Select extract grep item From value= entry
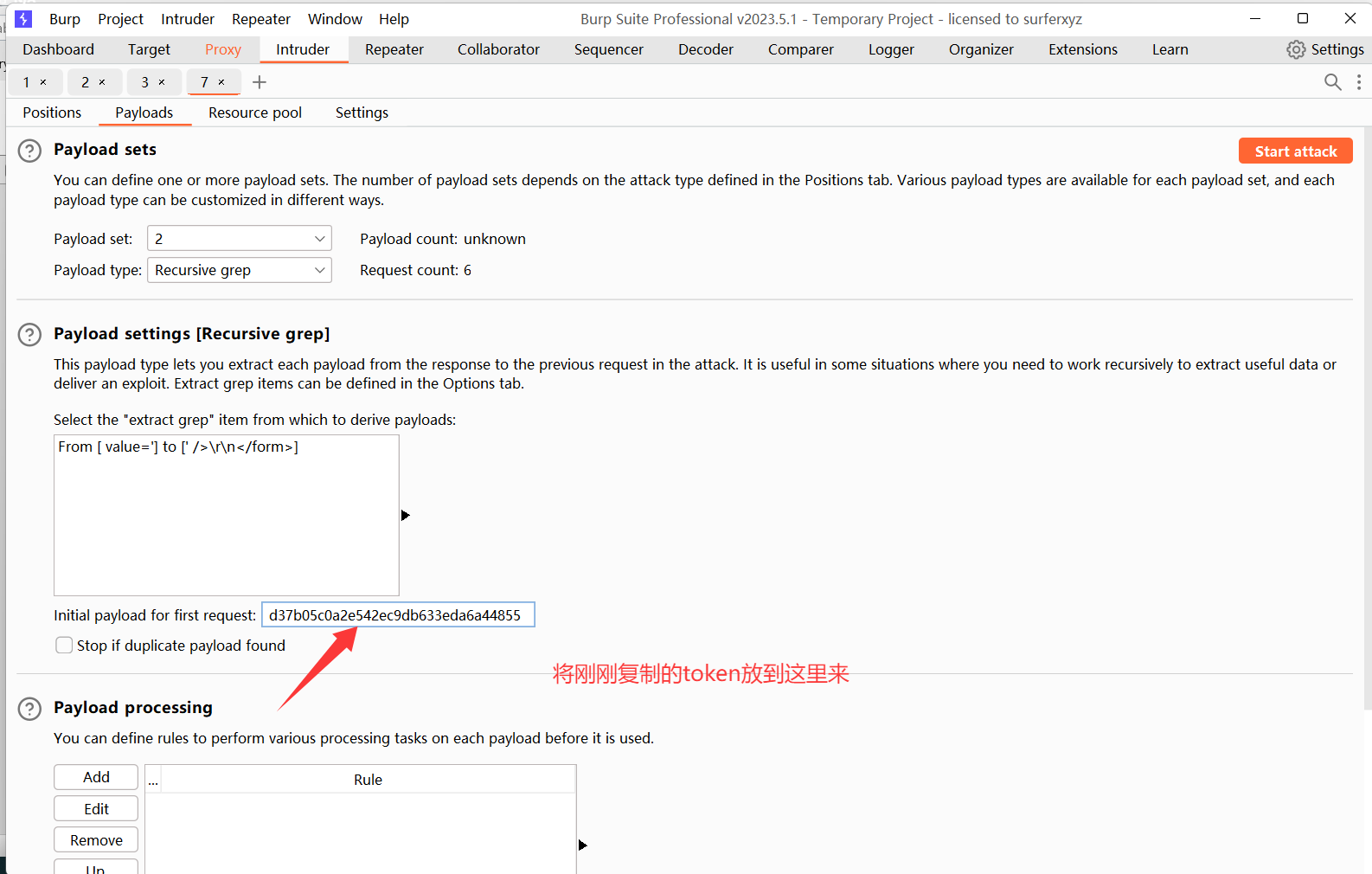1372x874 pixels. coord(226,447)
